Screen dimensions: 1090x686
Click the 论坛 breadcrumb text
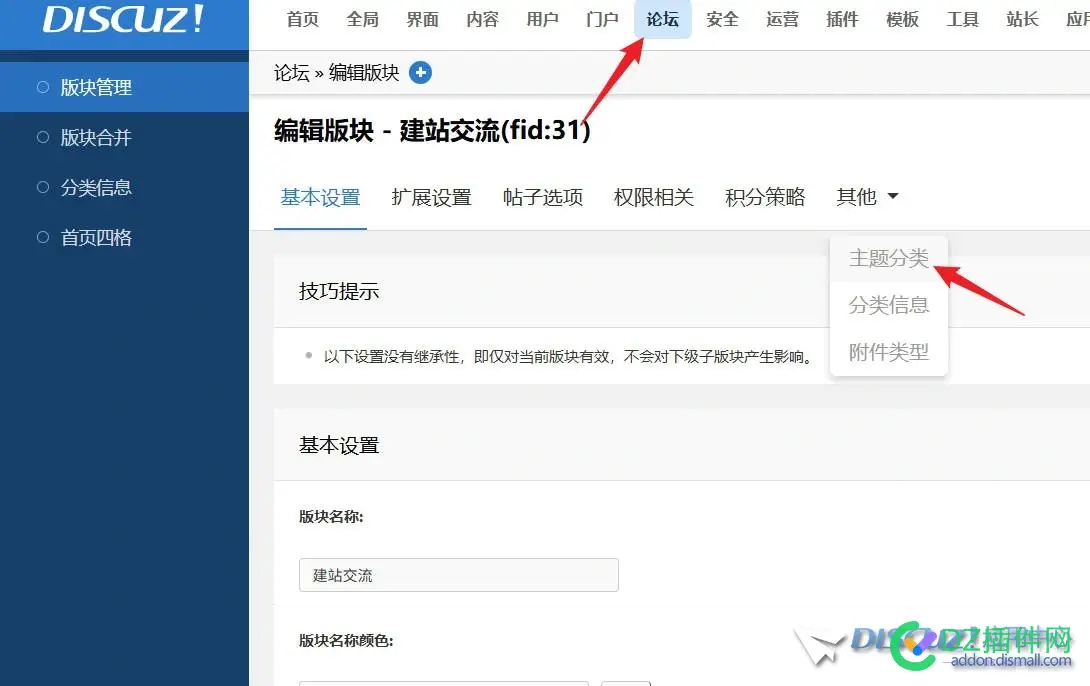point(291,72)
